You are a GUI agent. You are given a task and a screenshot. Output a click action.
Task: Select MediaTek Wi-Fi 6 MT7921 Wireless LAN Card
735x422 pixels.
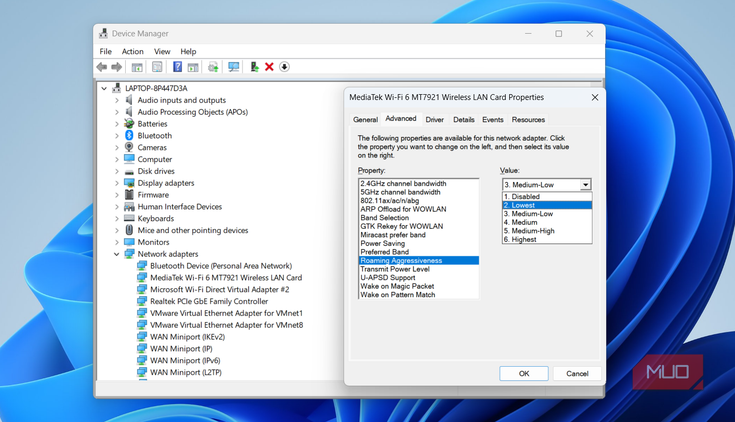coord(226,278)
